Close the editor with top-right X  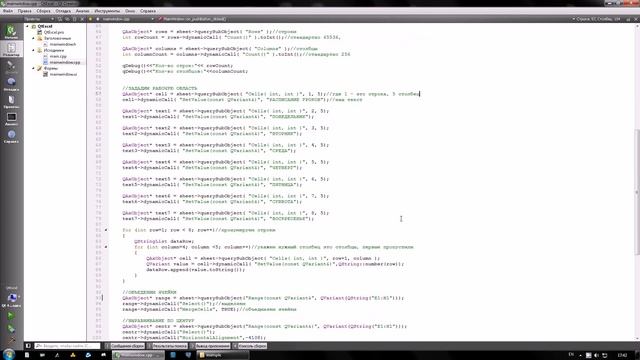coord(636,19)
